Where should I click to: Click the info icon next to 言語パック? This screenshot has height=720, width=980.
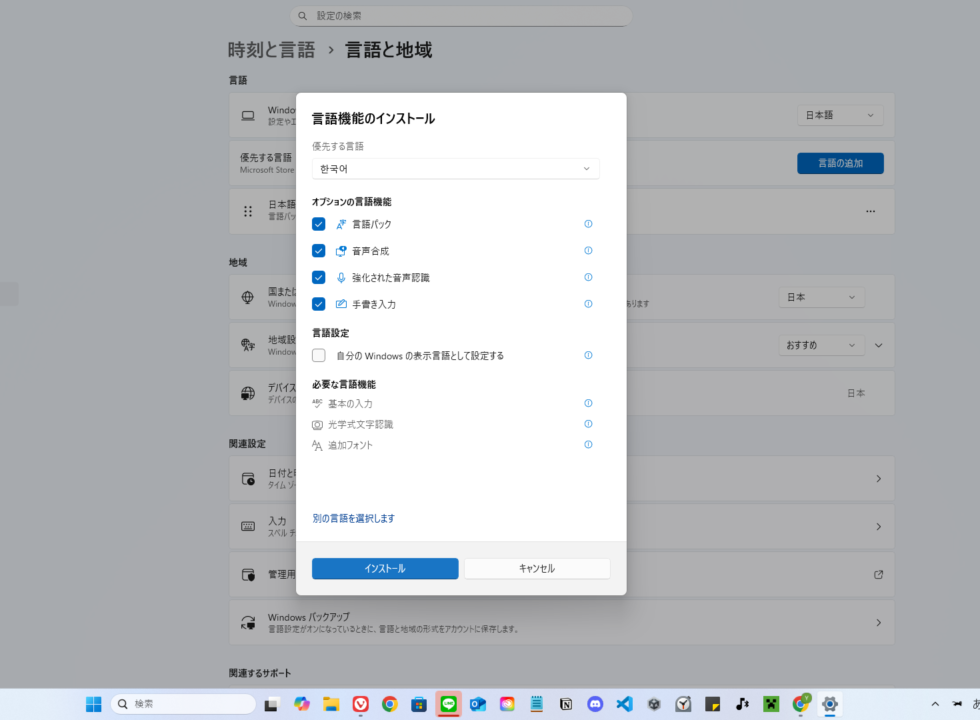coord(588,224)
